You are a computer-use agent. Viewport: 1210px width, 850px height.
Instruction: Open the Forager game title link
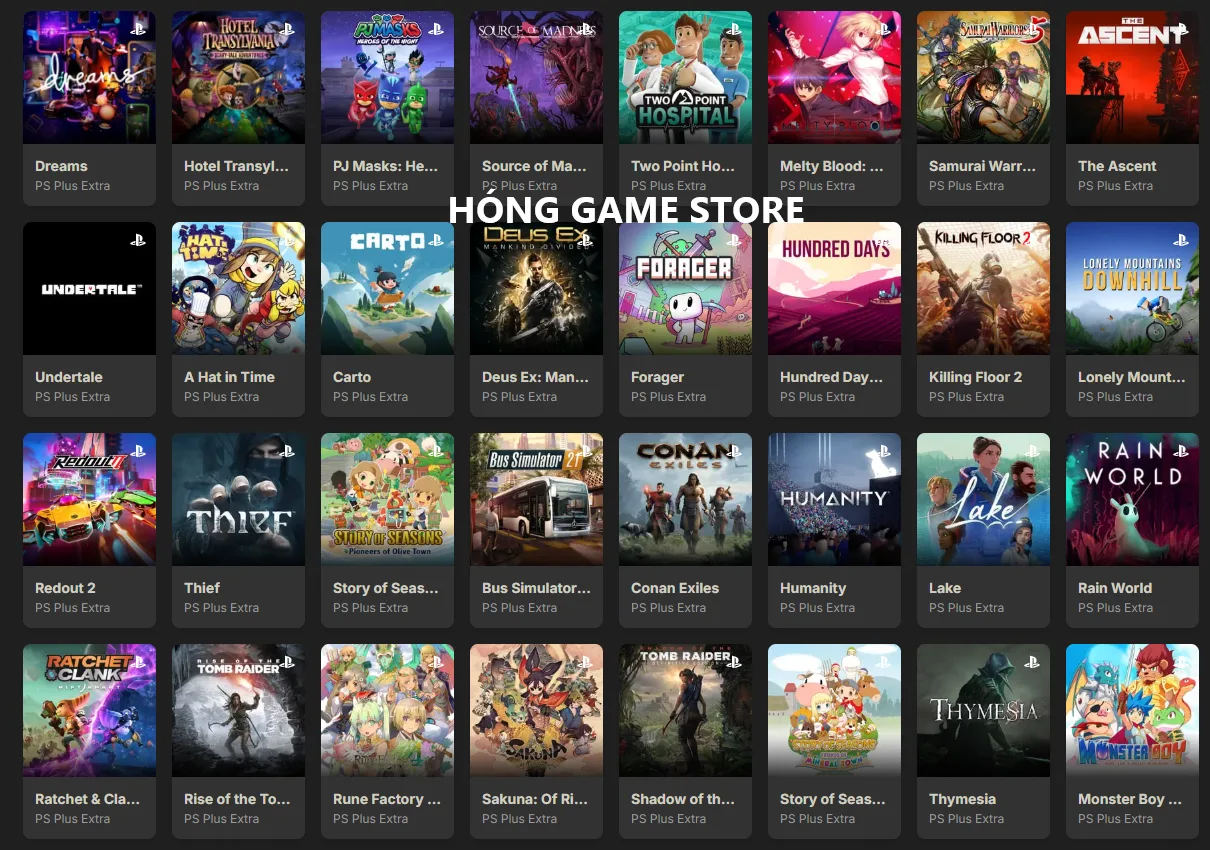[657, 377]
